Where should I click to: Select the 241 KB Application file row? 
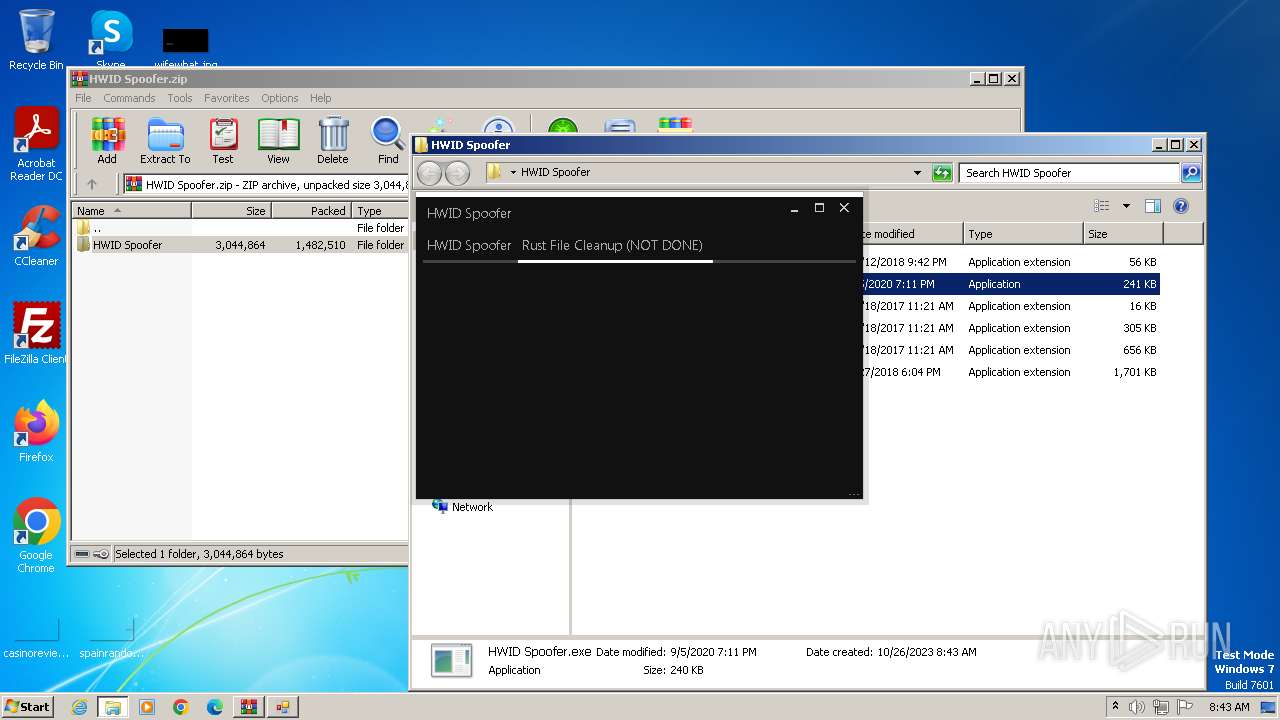click(1010, 284)
